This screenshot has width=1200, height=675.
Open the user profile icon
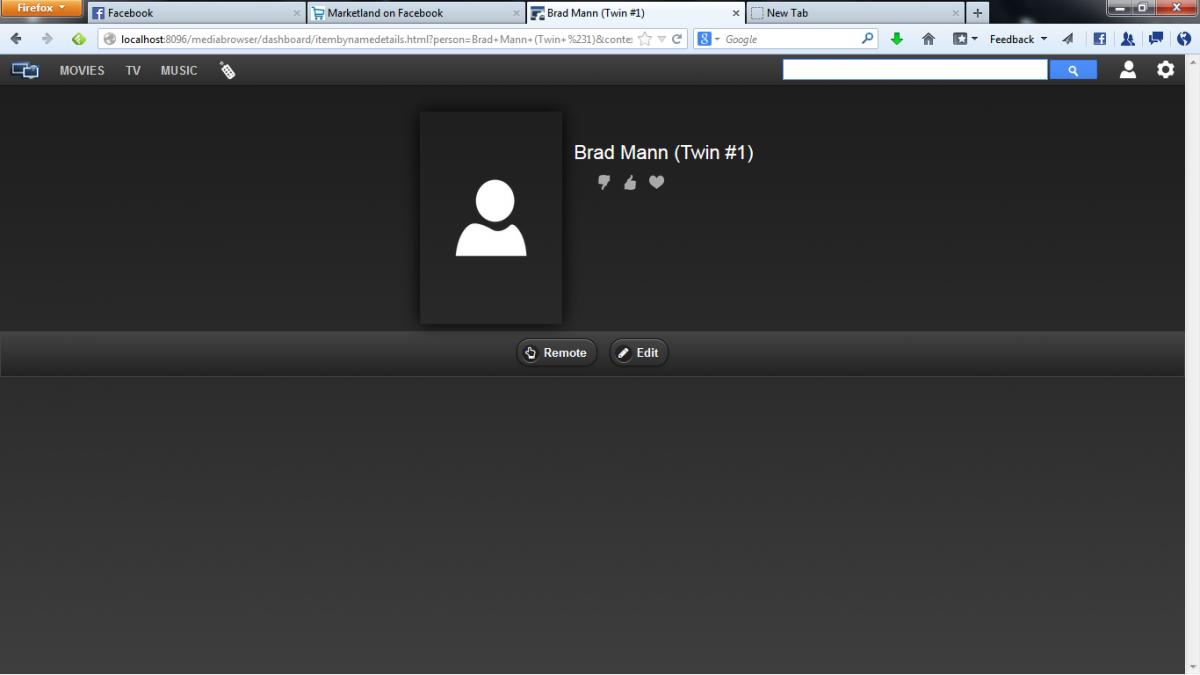point(1128,70)
